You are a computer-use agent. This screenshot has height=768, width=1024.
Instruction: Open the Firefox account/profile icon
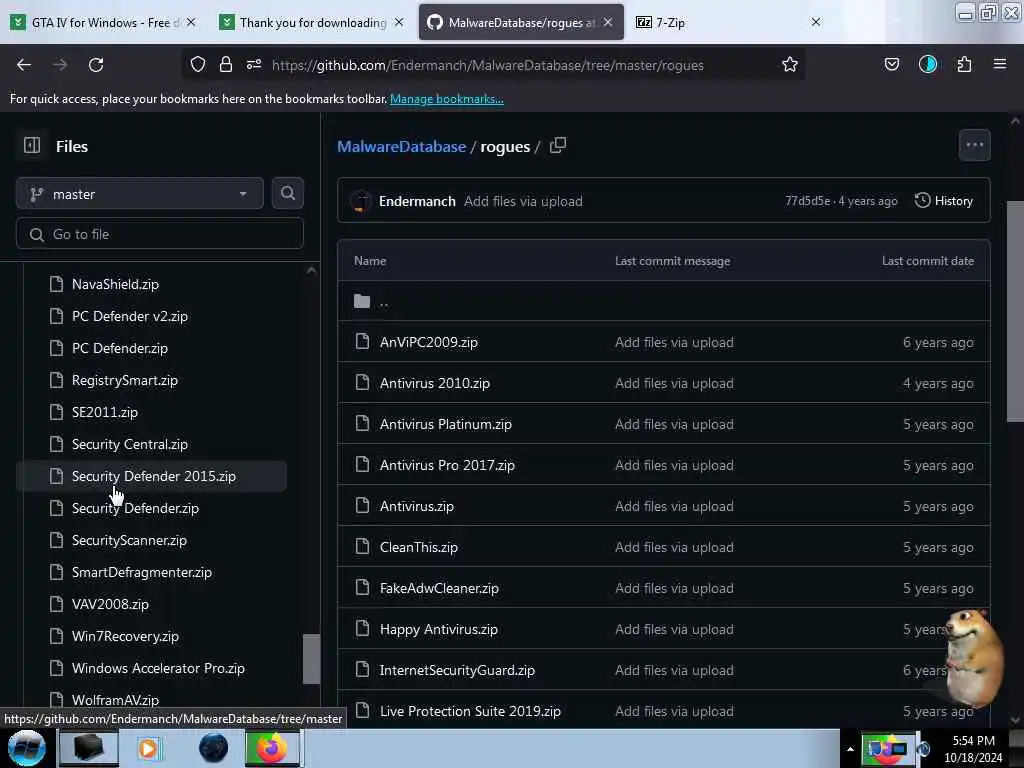tap(927, 64)
